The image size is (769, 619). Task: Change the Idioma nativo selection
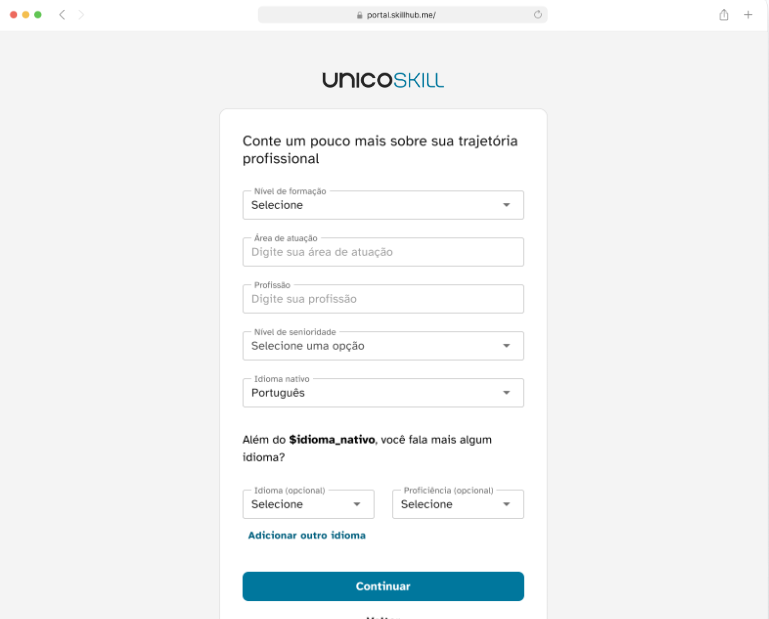coord(383,393)
